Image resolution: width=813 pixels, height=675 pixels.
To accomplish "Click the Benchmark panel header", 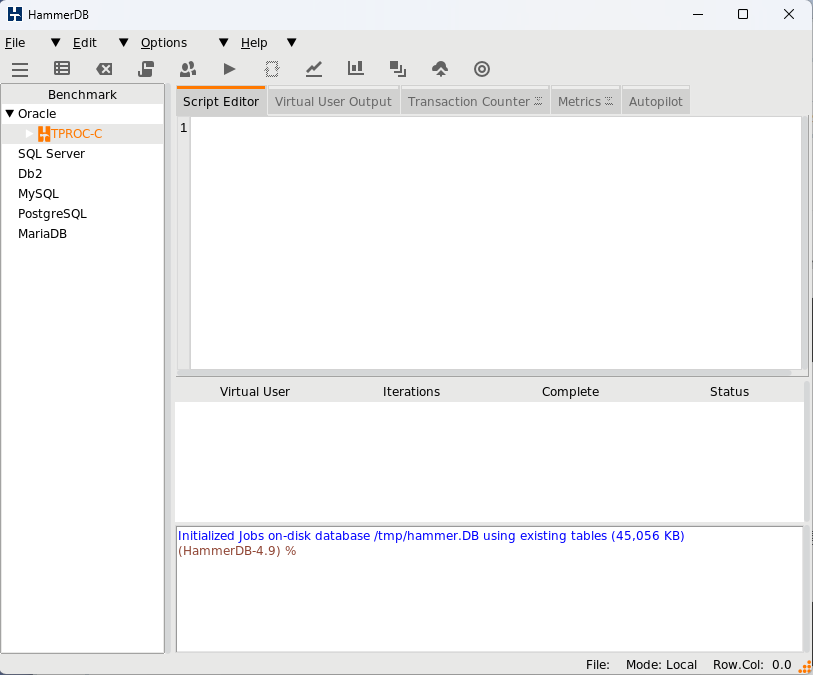I will coord(82,94).
